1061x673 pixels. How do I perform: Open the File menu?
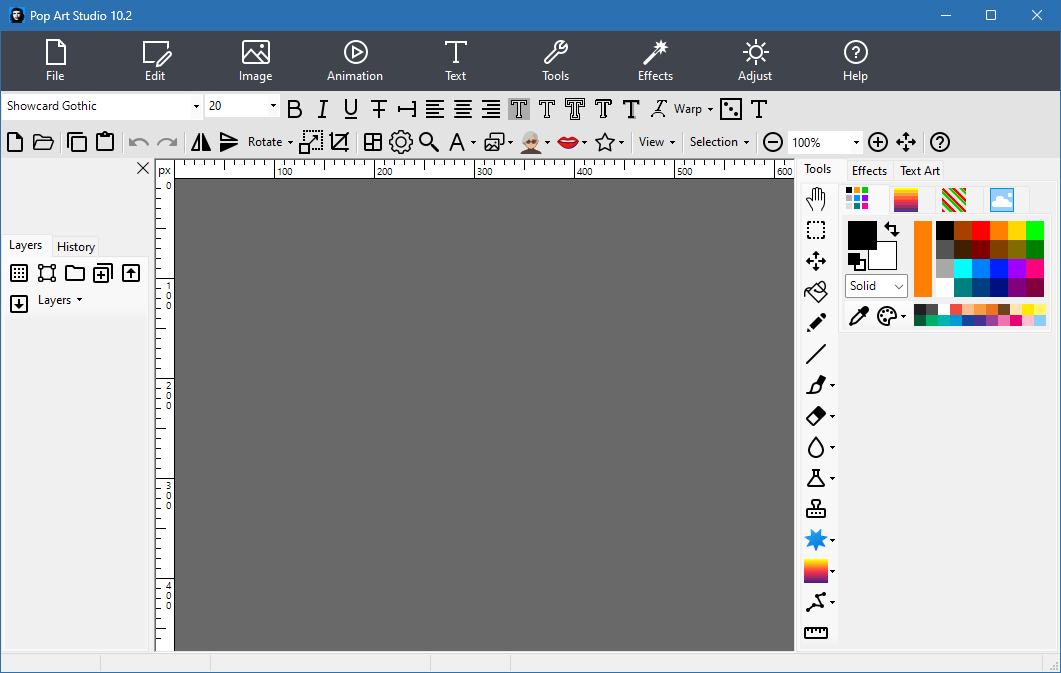(x=55, y=61)
